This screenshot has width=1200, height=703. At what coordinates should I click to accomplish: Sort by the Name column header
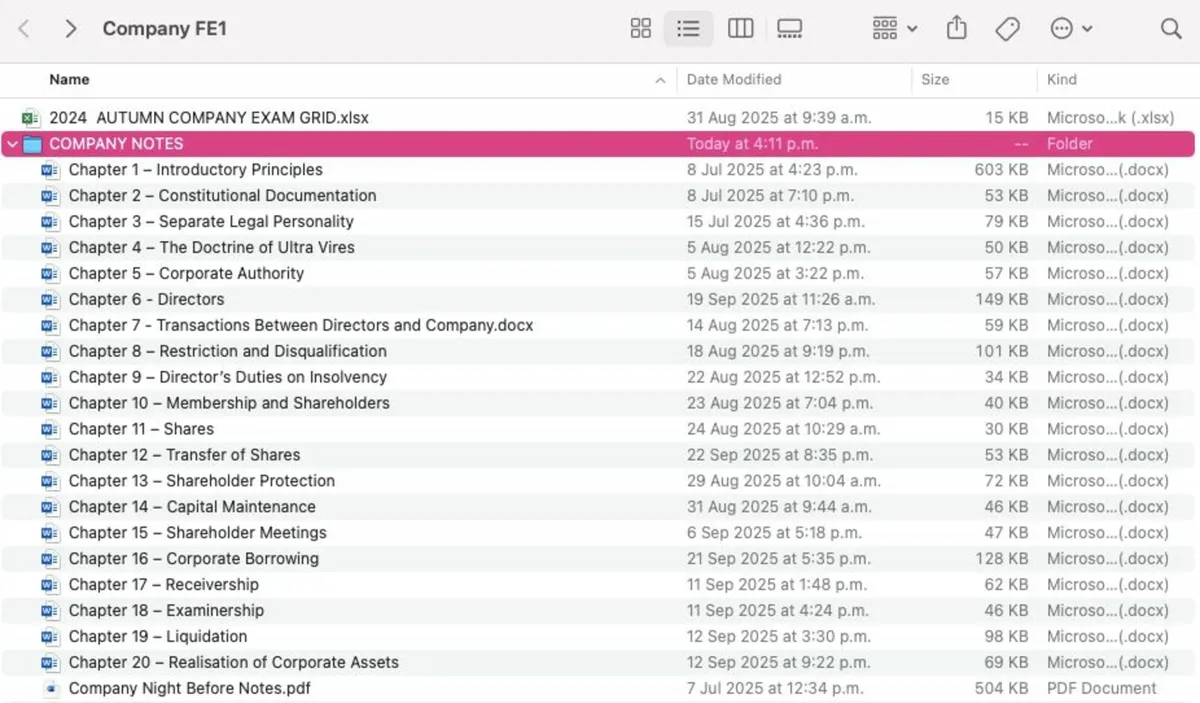[69, 79]
